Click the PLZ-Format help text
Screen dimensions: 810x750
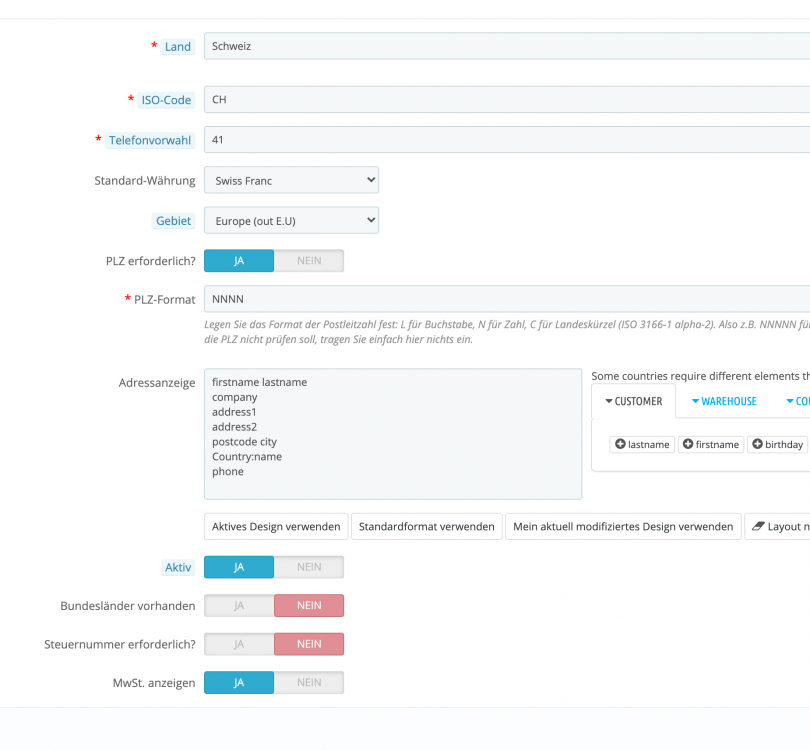[507, 332]
